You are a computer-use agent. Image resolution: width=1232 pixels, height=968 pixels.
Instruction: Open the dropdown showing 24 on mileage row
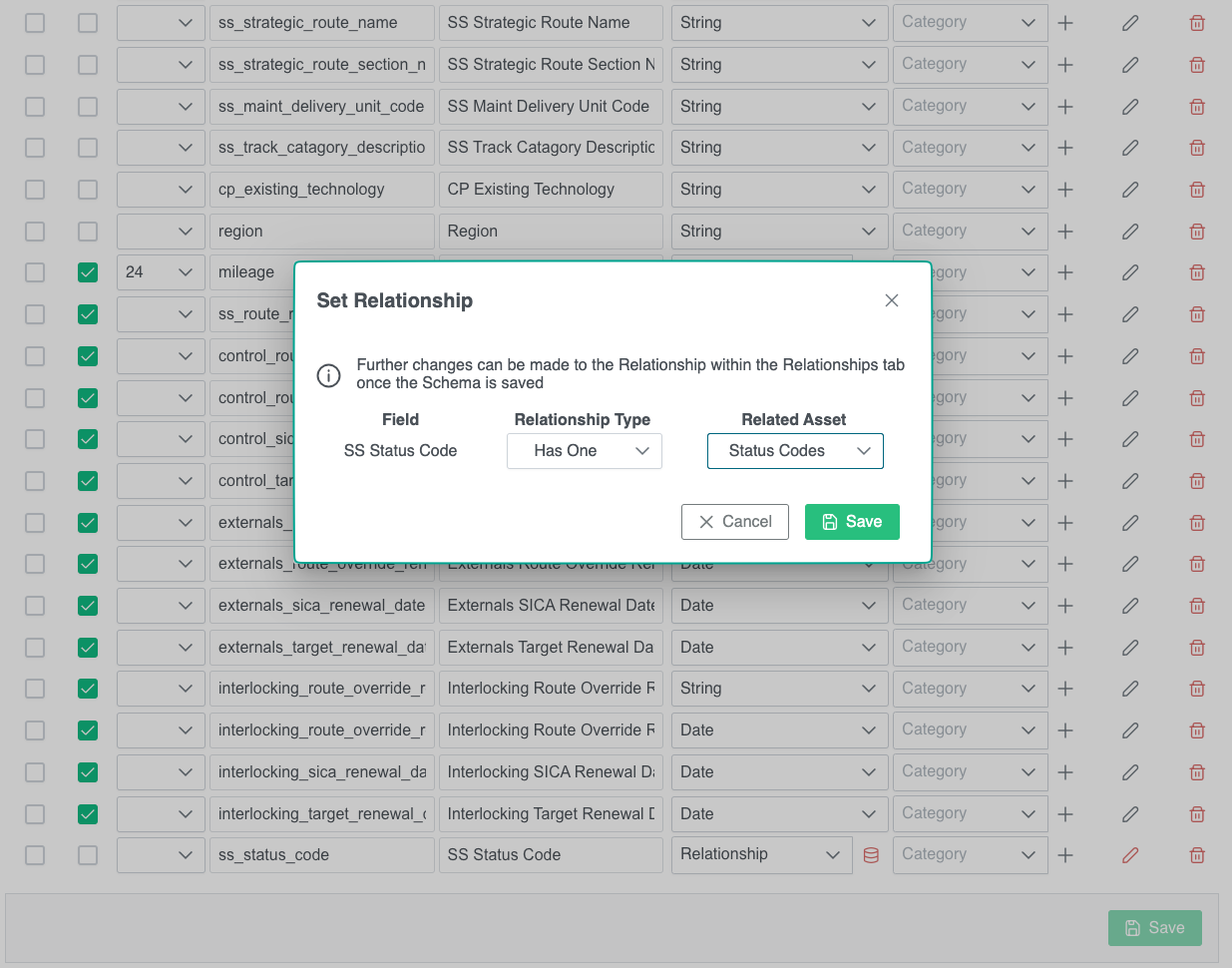(160, 272)
